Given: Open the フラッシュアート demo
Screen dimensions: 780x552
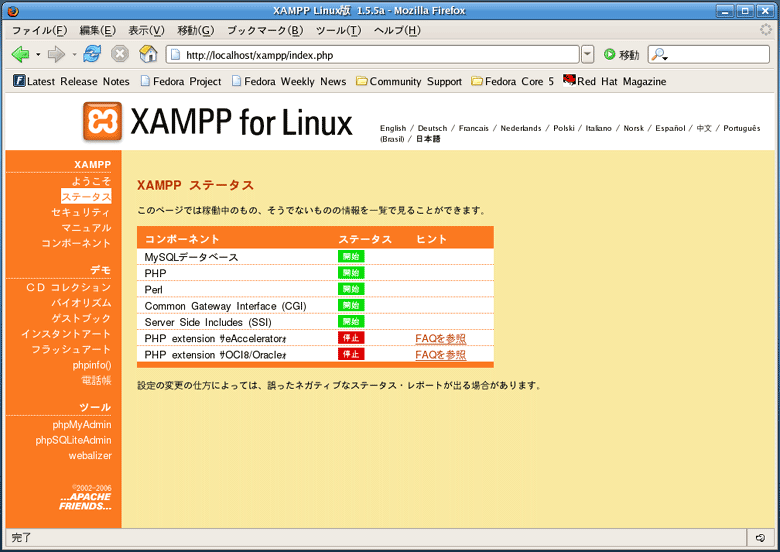Looking at the screenshot, I should [71, 349].
